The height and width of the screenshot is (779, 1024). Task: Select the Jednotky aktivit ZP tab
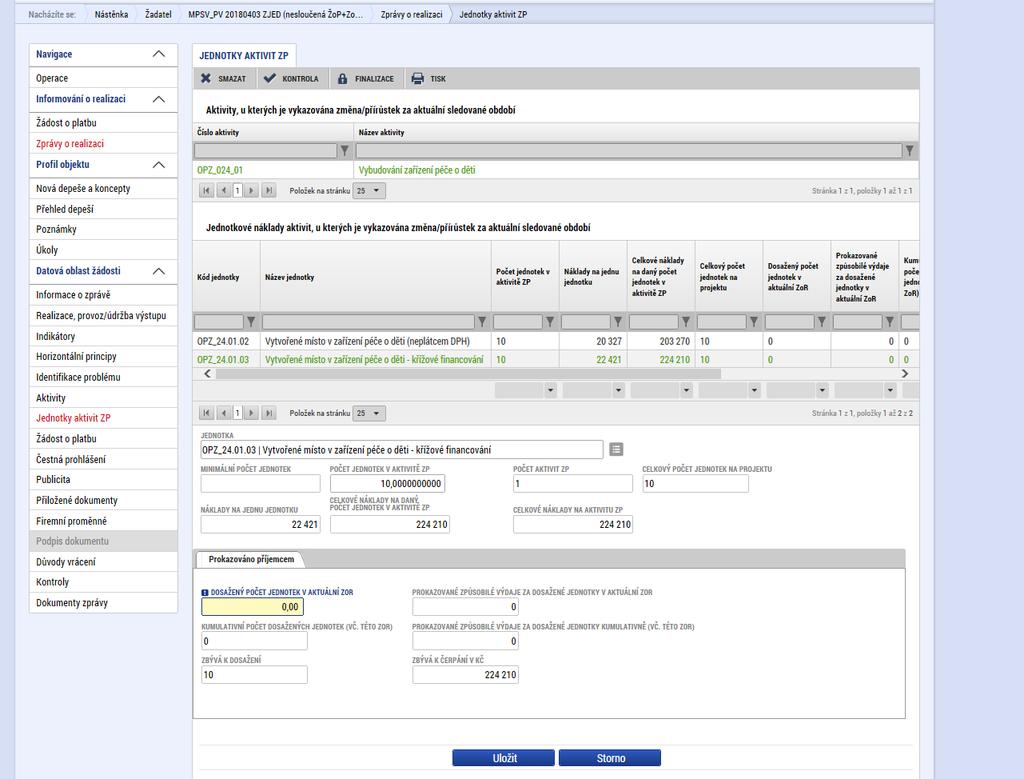click(244, 56)
